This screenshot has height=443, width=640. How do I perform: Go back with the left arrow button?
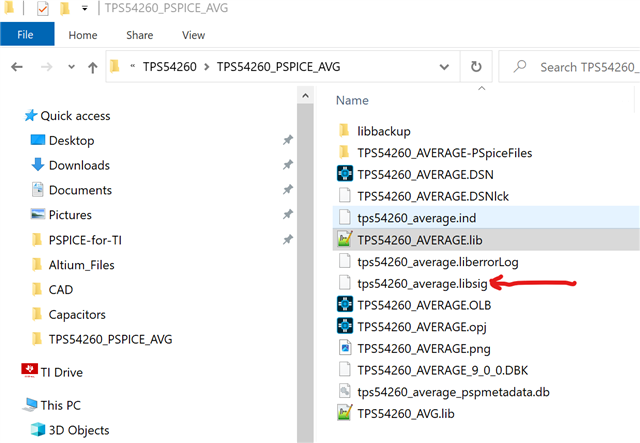17,67
